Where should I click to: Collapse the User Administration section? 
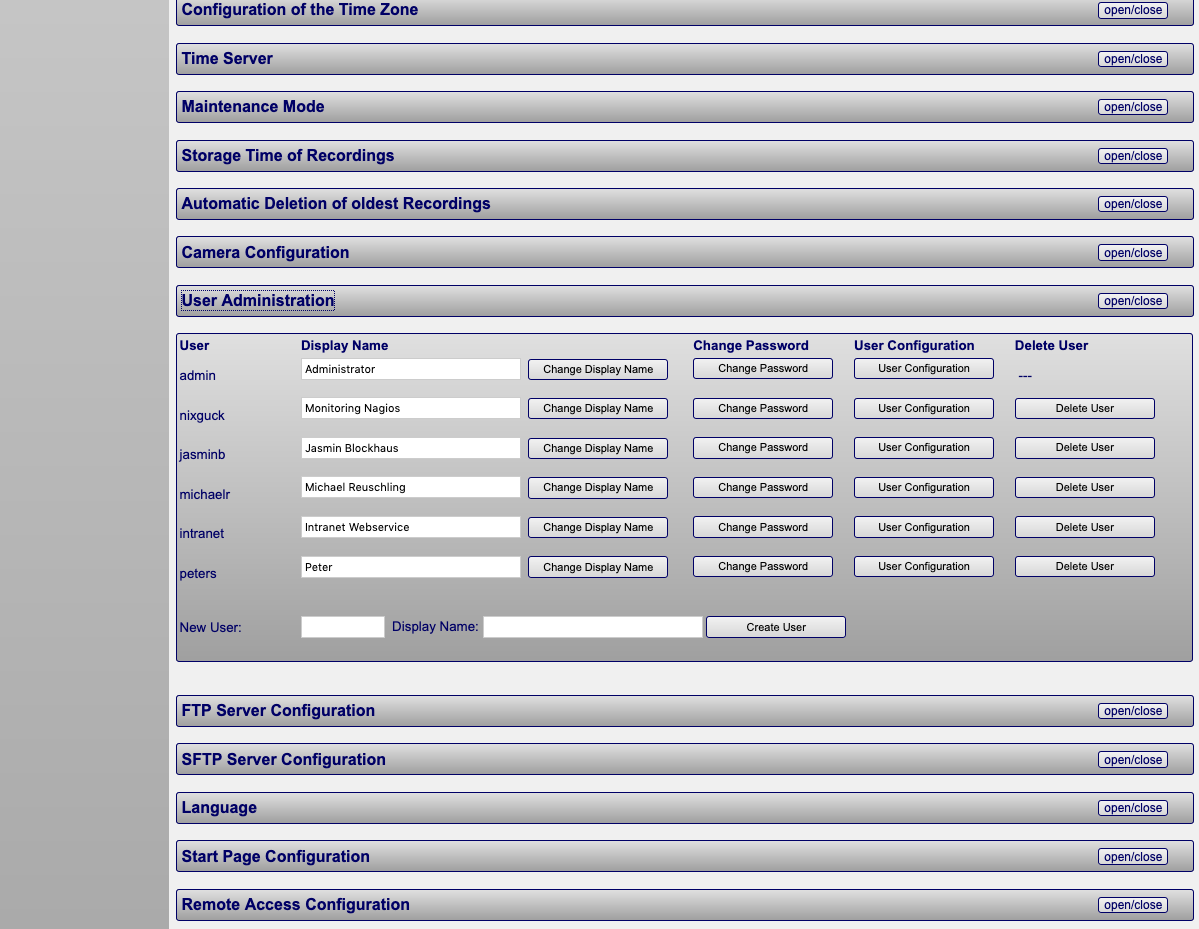pos(1132,301)
